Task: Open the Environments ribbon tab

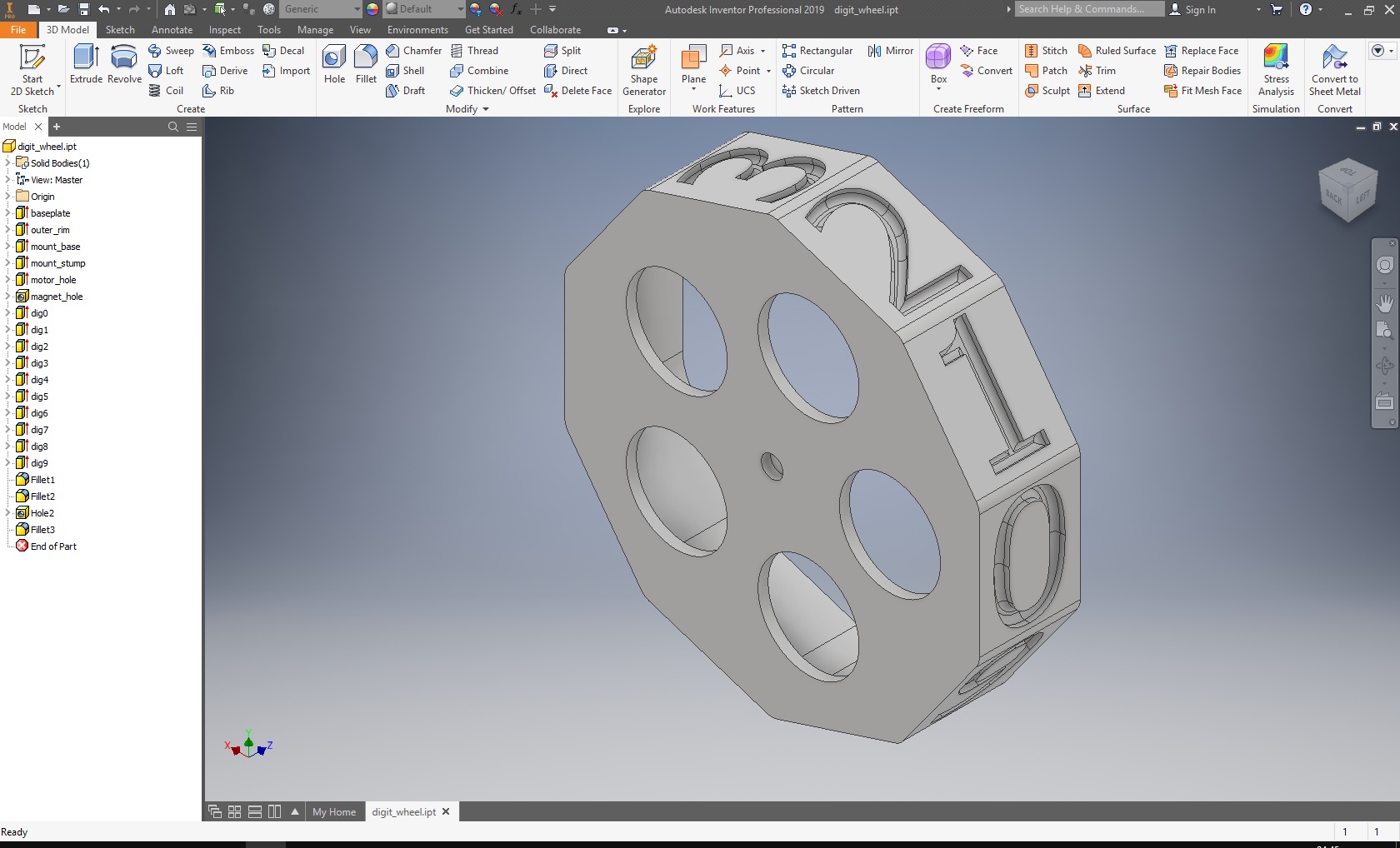Action: pyautogui.click(x=417, y=29)
